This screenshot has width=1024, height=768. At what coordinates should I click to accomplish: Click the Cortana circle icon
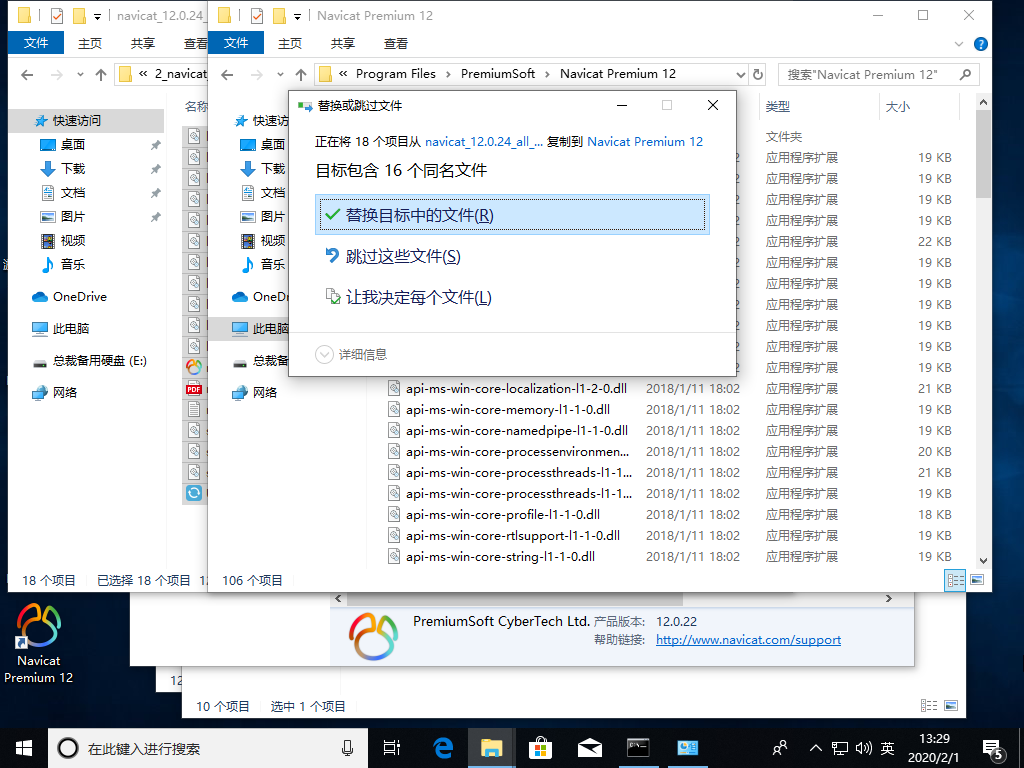tap(68, 748)
